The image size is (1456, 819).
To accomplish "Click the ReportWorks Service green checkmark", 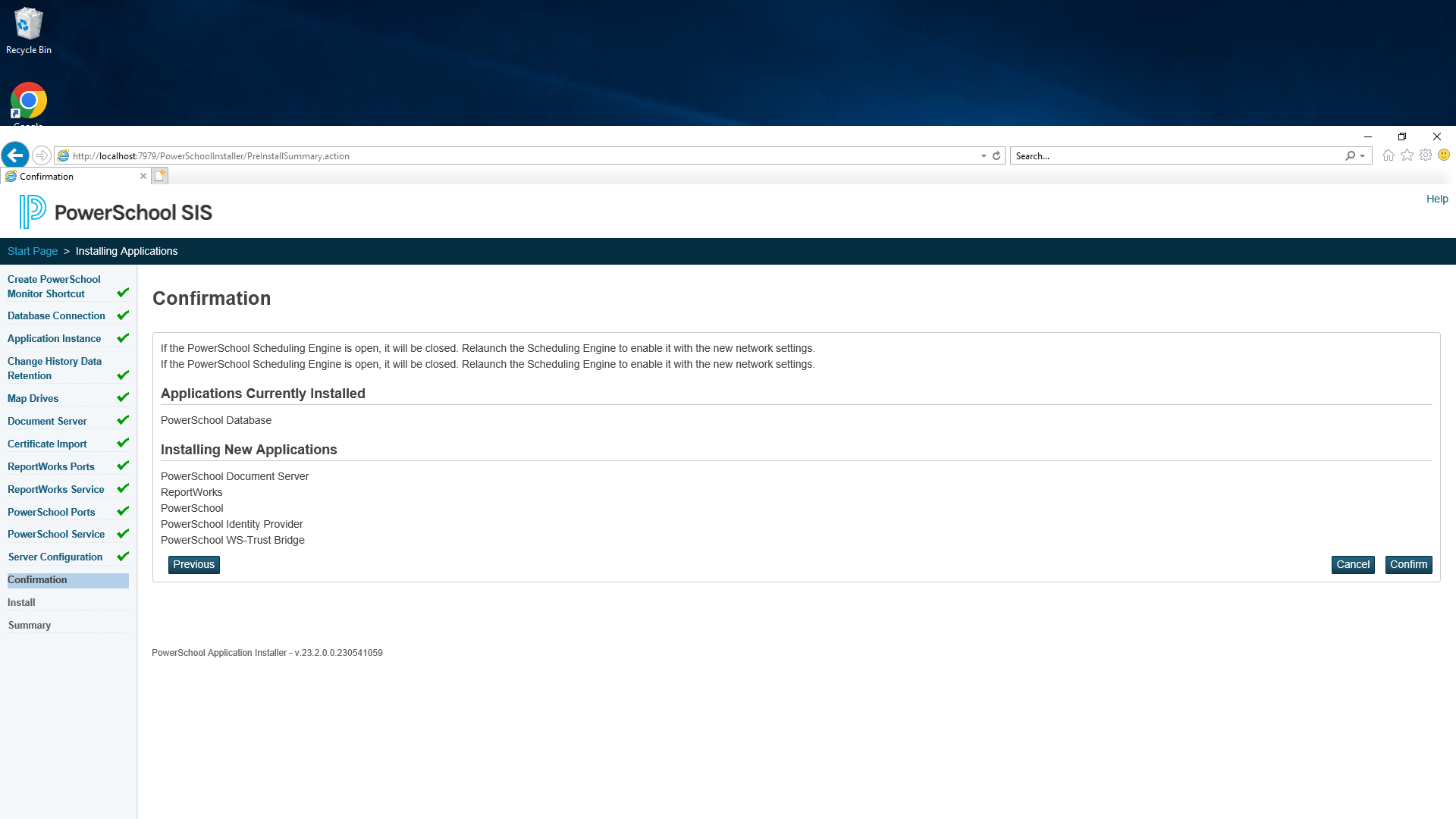I will 123,488.
